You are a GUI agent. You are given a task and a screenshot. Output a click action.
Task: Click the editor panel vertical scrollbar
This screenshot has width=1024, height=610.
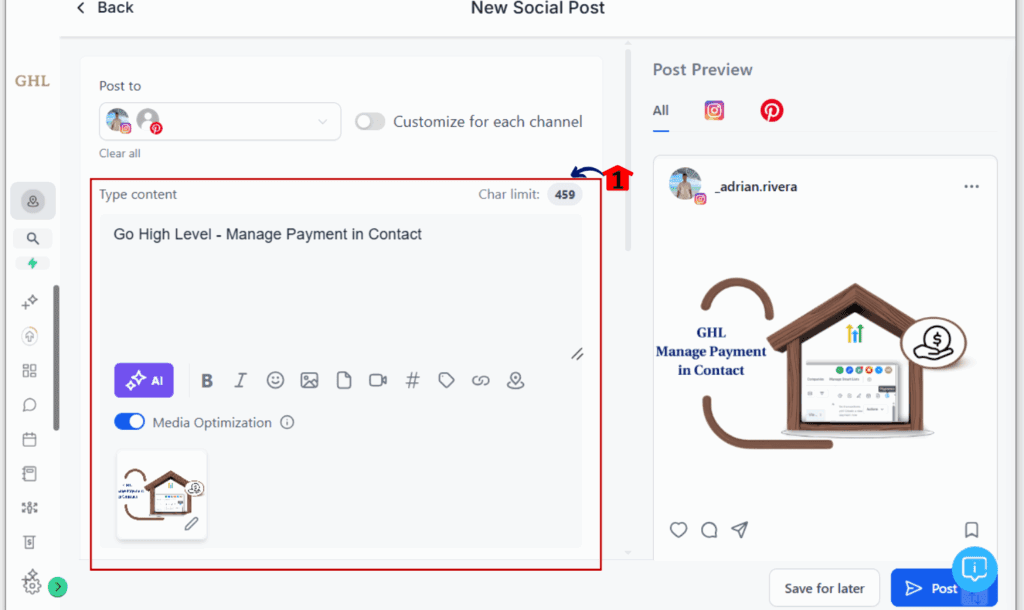pyautogui.click(x=628, y=148)
